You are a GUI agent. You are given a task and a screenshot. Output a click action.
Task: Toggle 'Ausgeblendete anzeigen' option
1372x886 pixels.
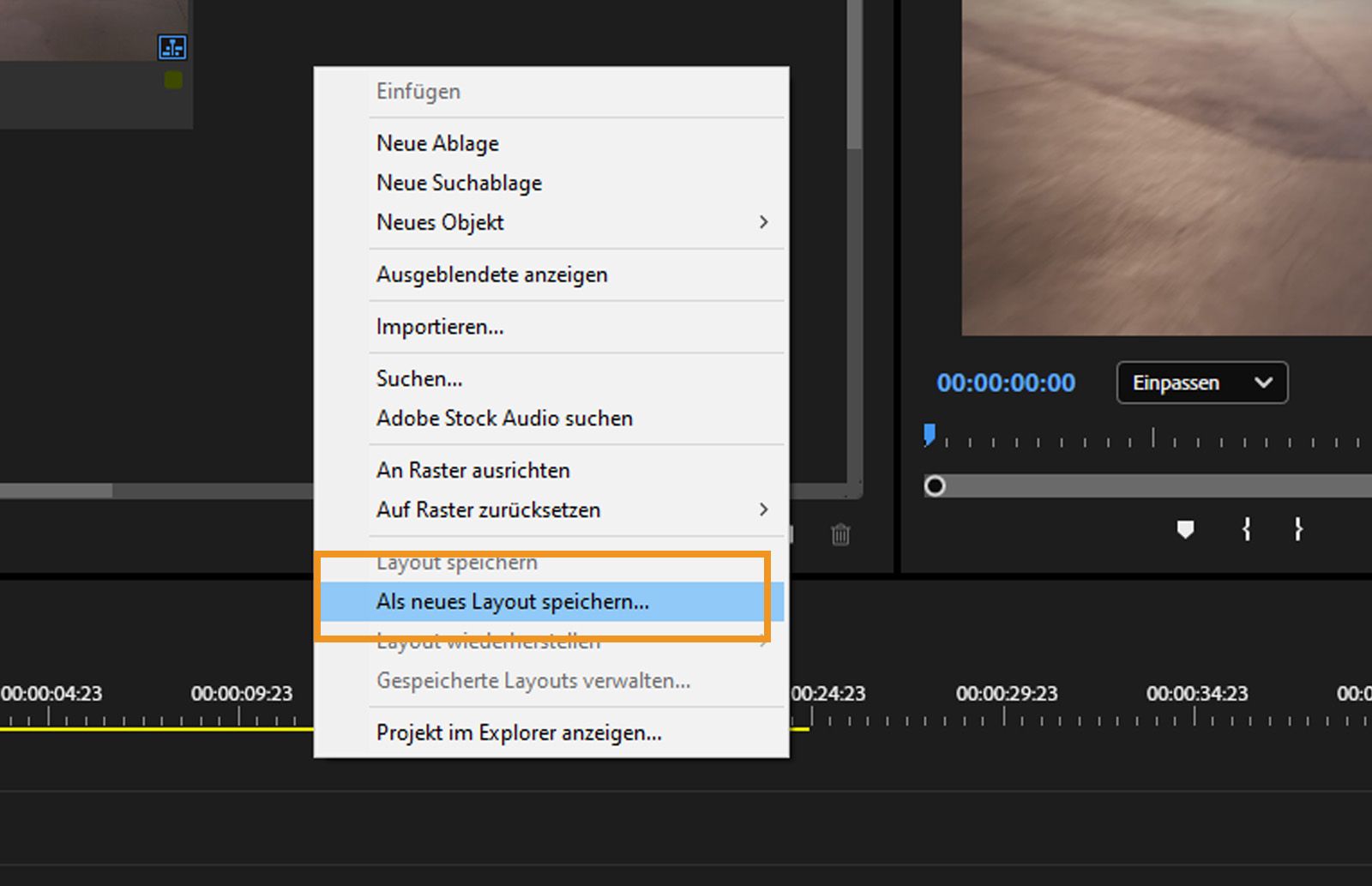tap(491, 274)
